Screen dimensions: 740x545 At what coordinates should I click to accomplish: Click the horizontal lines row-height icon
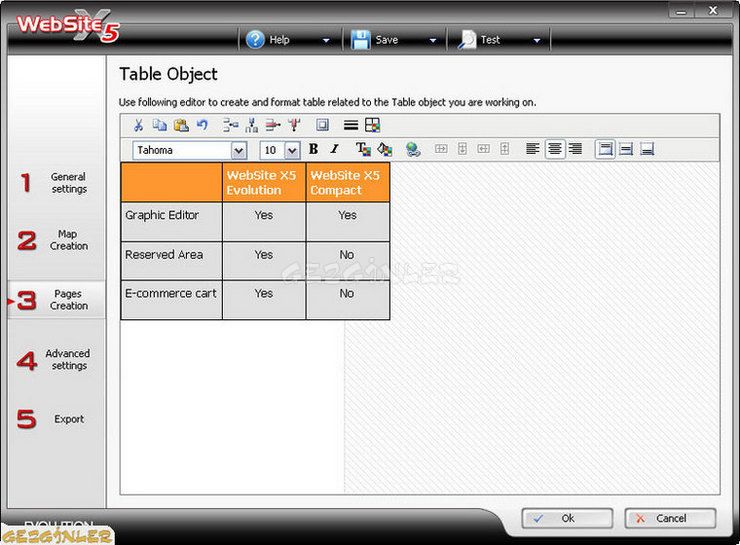pos(351,125)
